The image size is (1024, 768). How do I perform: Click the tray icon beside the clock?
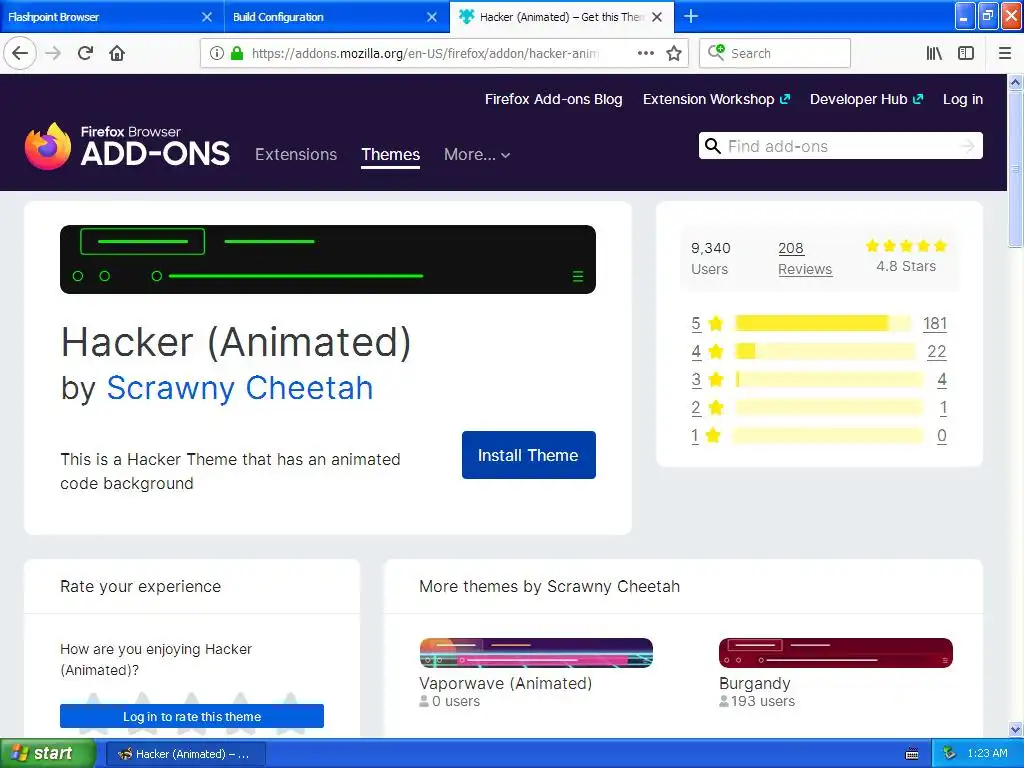click(949, 754)
